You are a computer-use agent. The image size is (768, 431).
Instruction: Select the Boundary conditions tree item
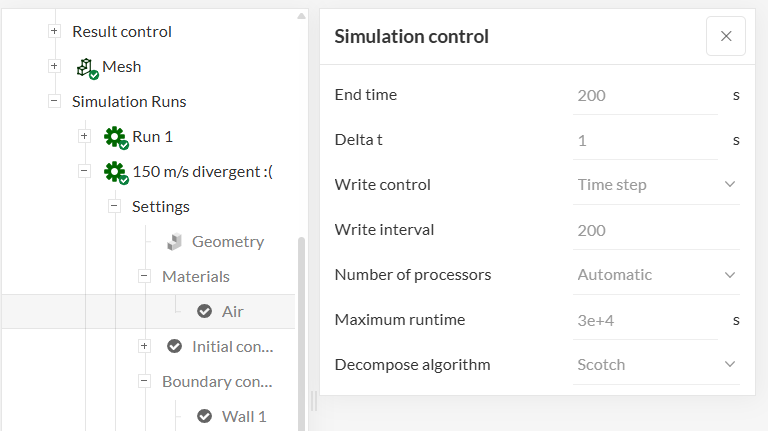click(217, 382)
